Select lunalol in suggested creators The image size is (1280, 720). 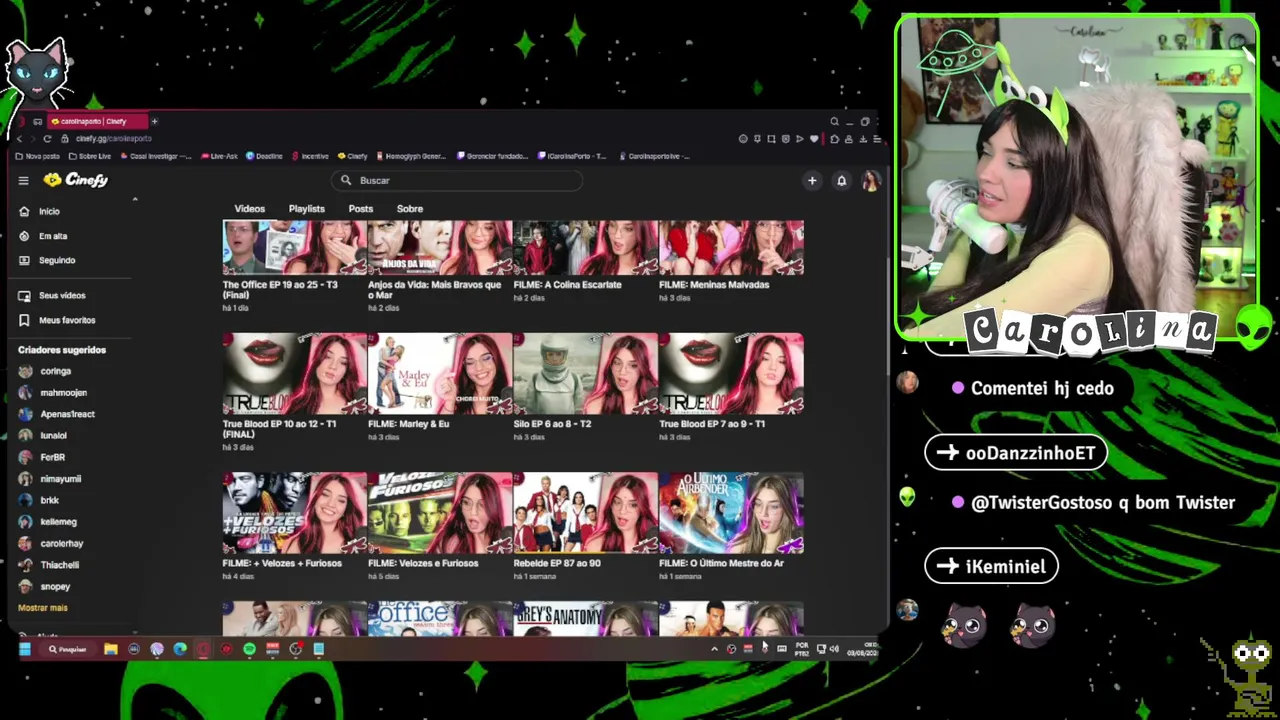pos(53,436)
